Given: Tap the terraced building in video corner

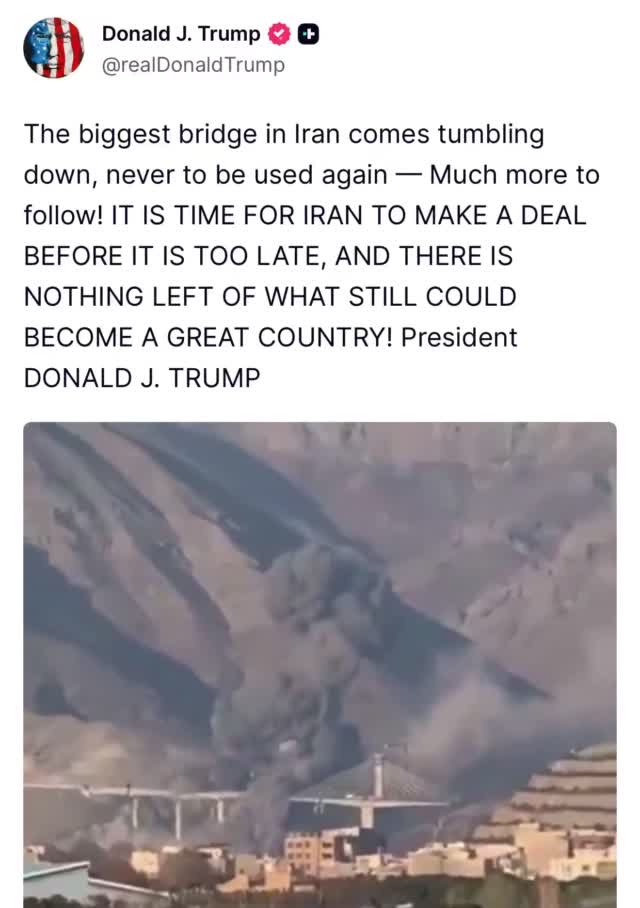Looking at the screenshot, I should coord(556,799).
